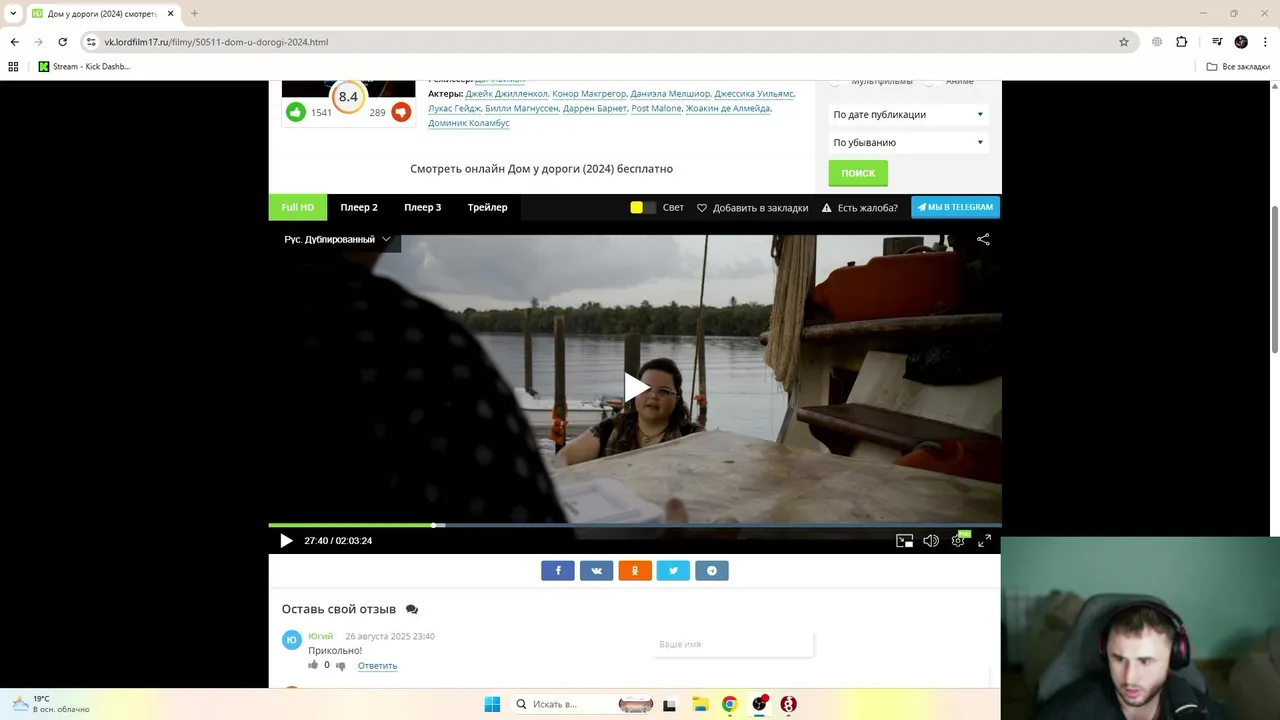This screenshot has width=1280, height=720.
Task: Click the green thumbs-up like icon
Action: (296, 112)
